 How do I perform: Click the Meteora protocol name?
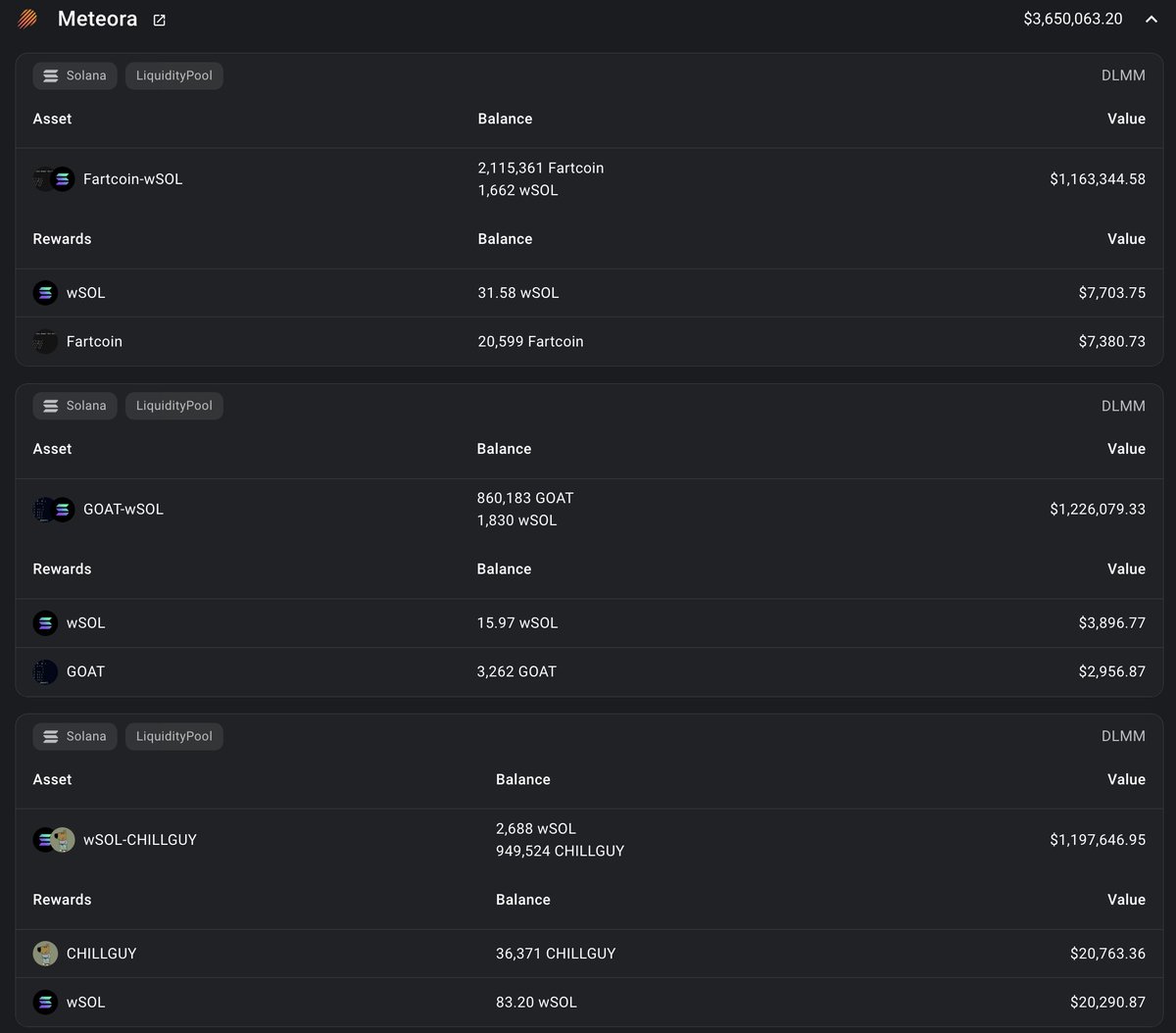pyautogui.click(x=97, y=19)
